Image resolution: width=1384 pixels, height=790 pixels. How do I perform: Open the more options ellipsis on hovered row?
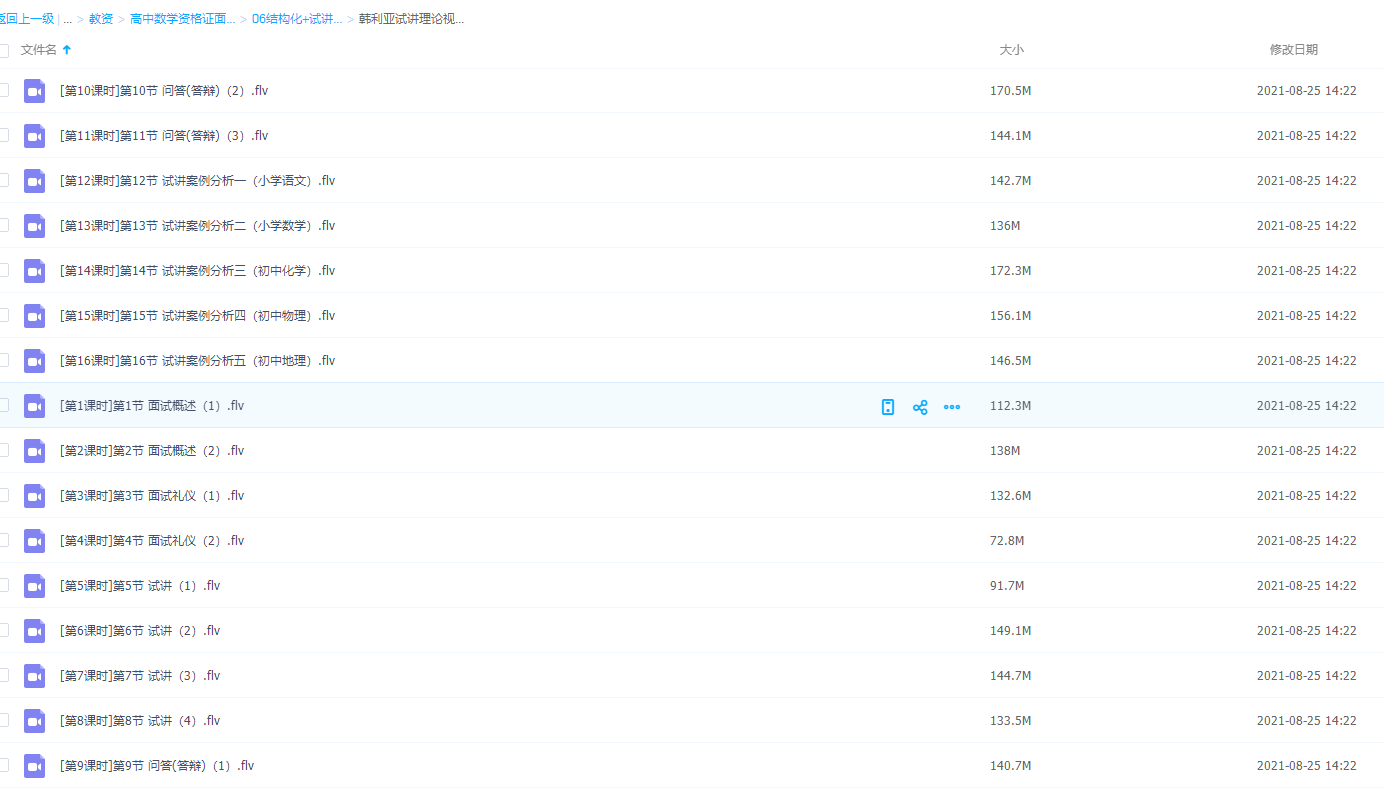coord(952,407)
